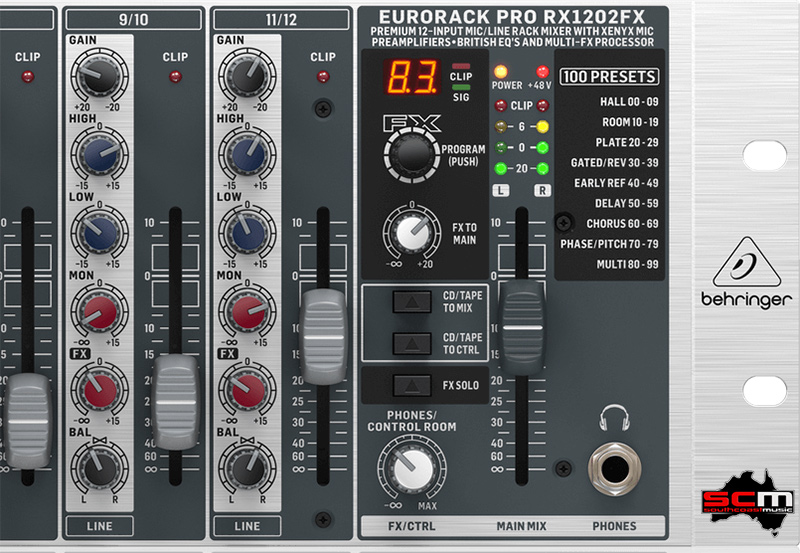Click the DELAY 50-59 preset entry
This screenshot has width=800, height=553.
627,204
